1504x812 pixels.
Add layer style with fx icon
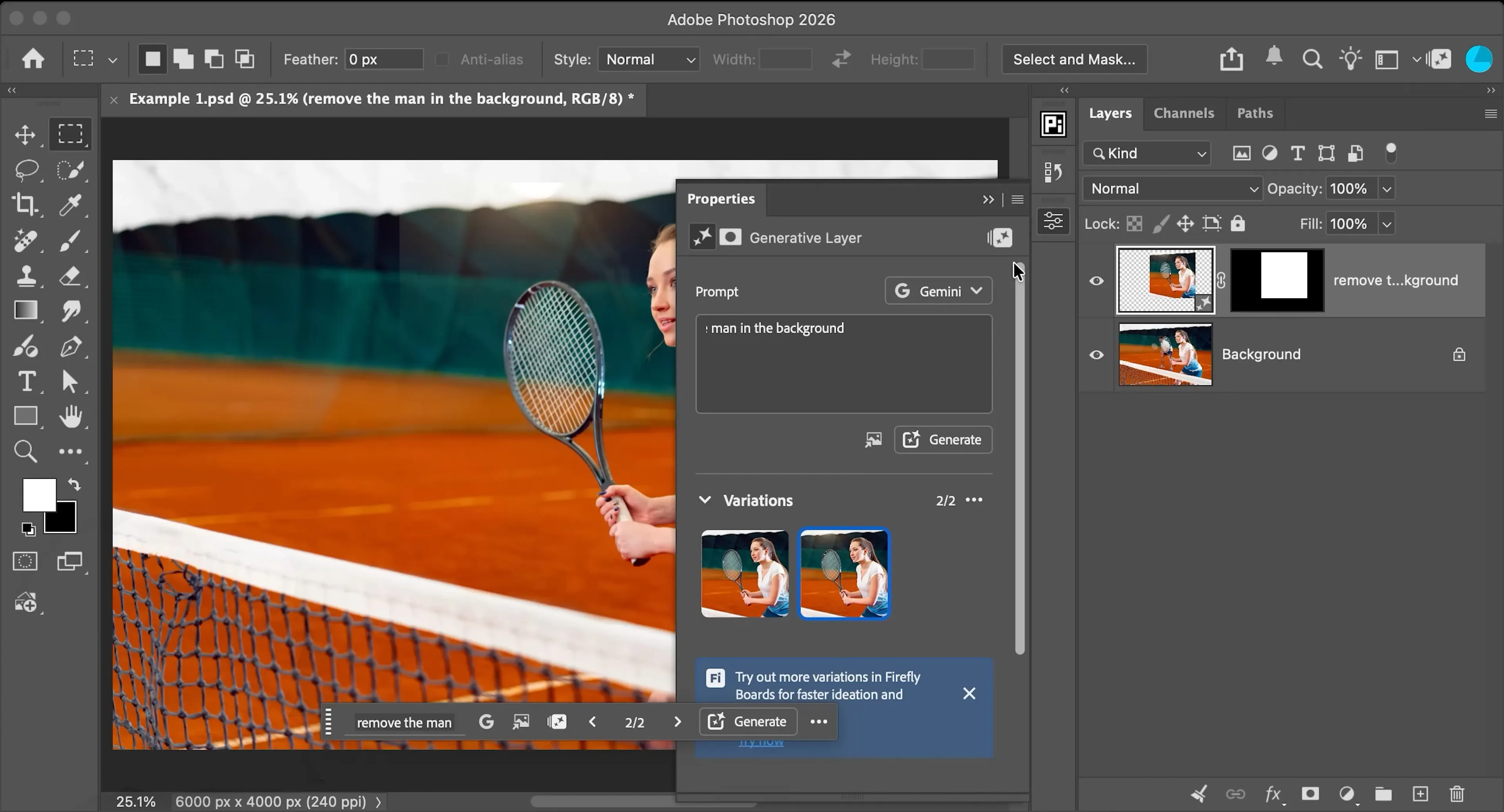point(1273,794)
